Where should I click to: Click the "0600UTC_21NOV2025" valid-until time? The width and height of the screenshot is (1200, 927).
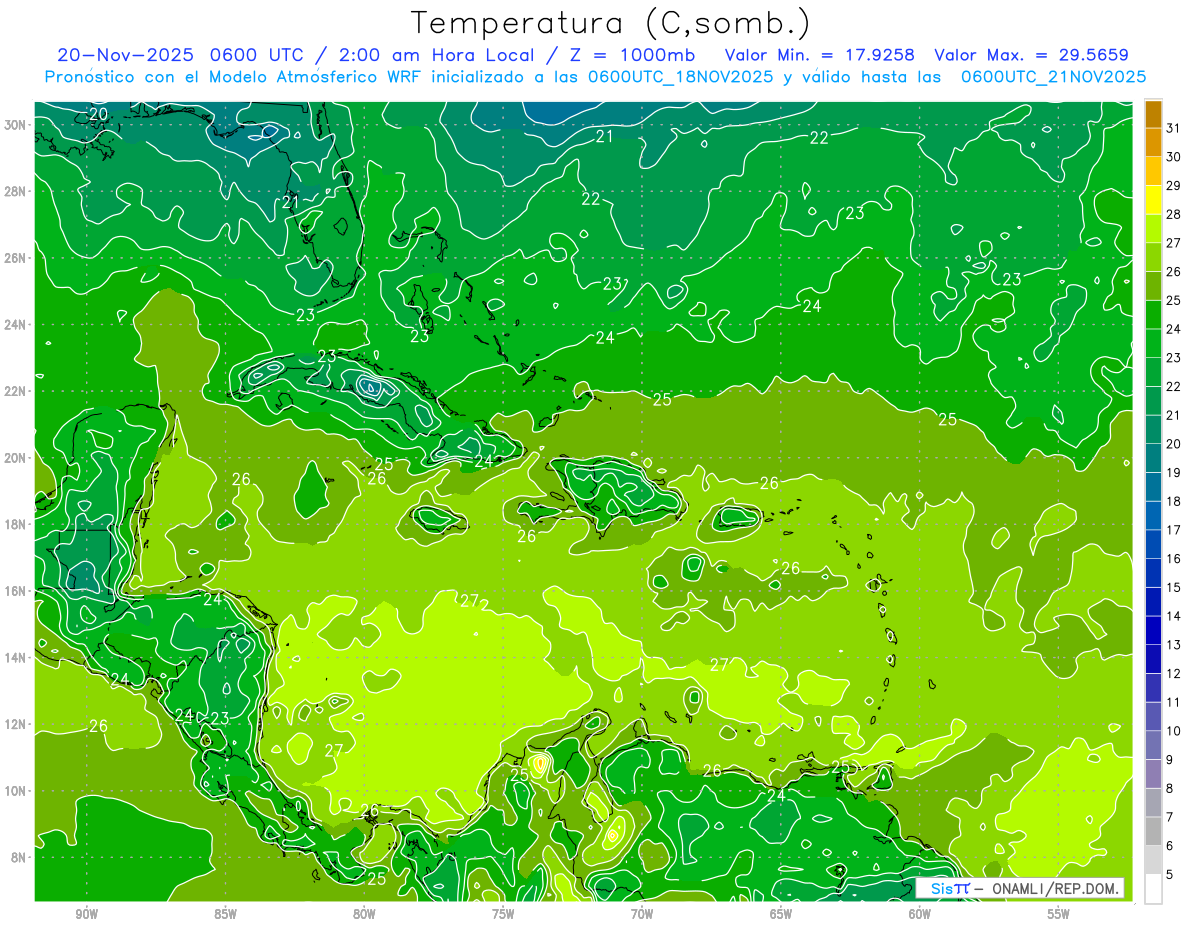(x=1053, y=76)
